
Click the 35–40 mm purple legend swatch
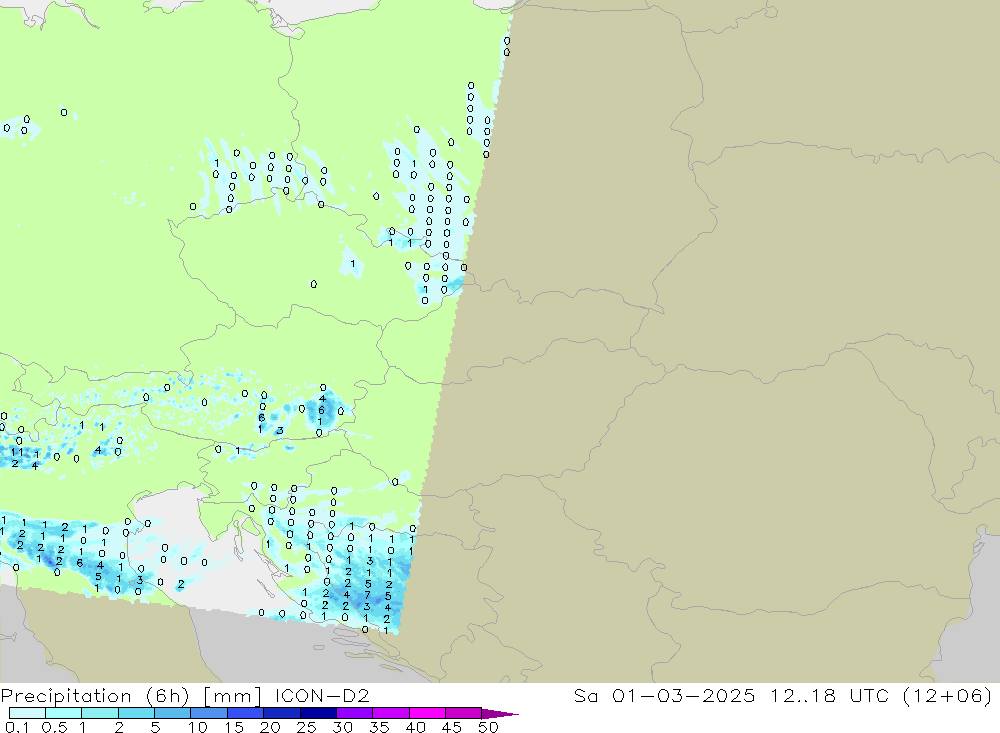pyautogui.click(x=391, y=713)
